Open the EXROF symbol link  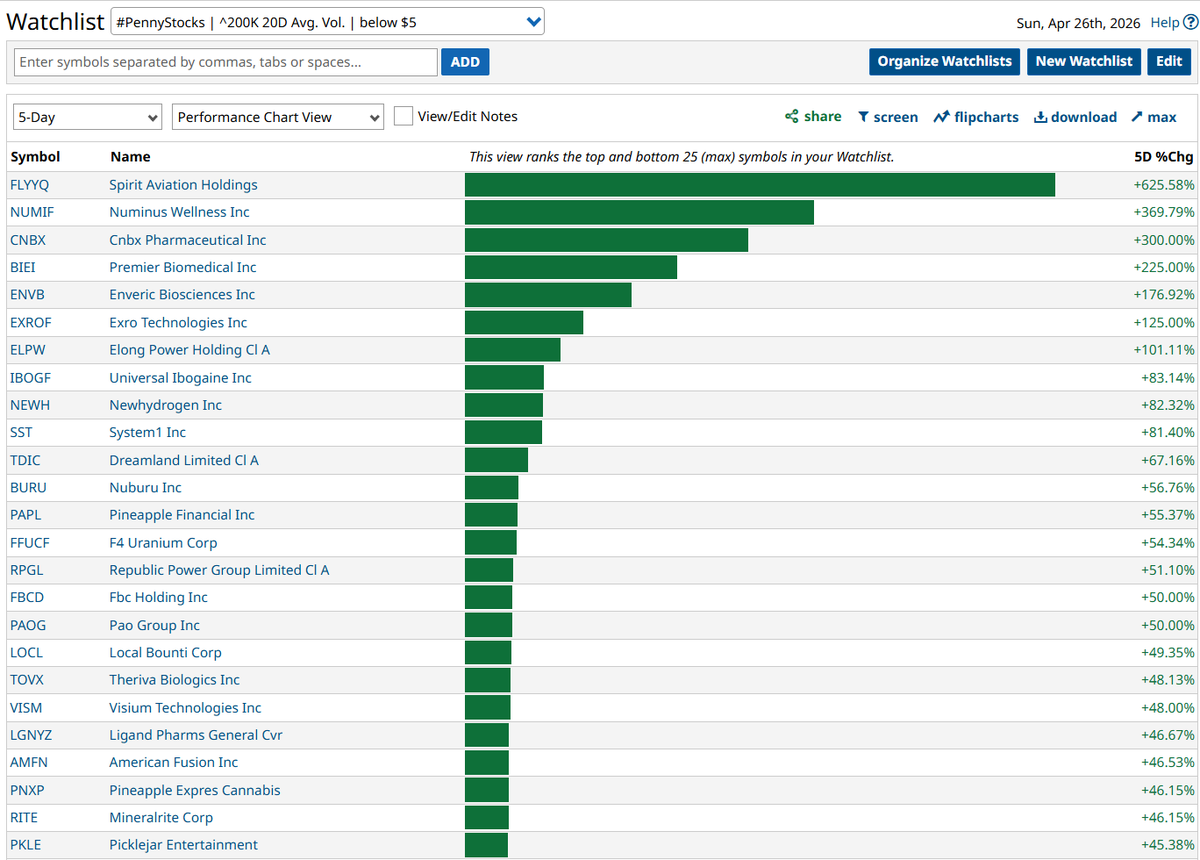31,322
